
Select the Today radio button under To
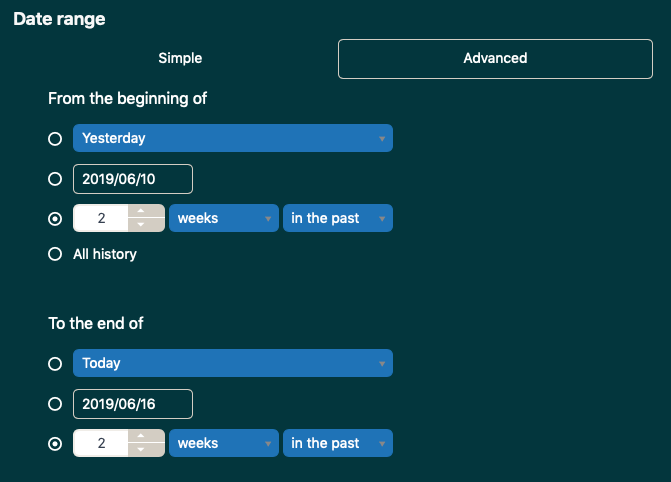(55, 363)
